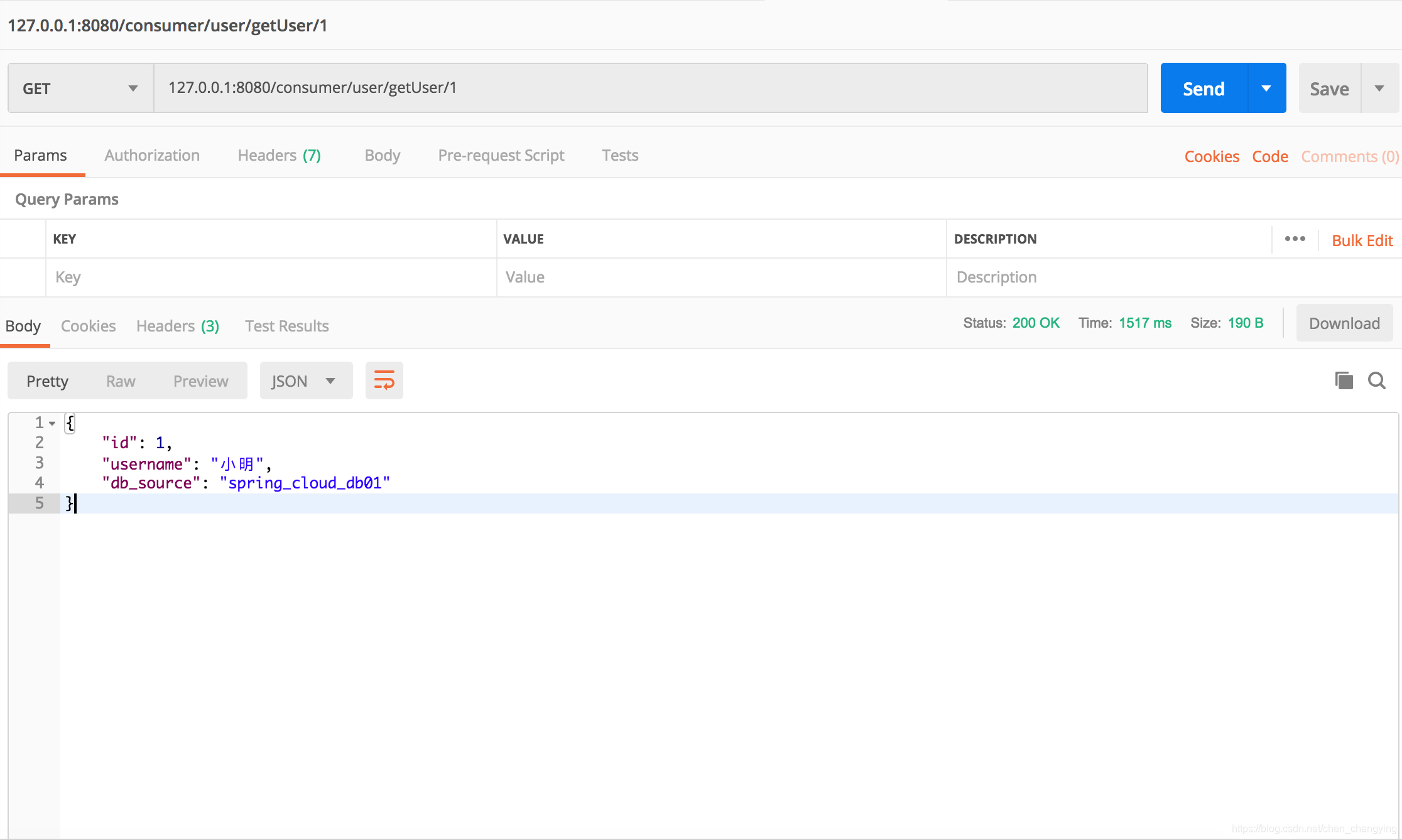Collapse the JSON object at line 1
The height and width of the screenshot is (840, 1402).
pyautogui.click(x=52, y=423)
